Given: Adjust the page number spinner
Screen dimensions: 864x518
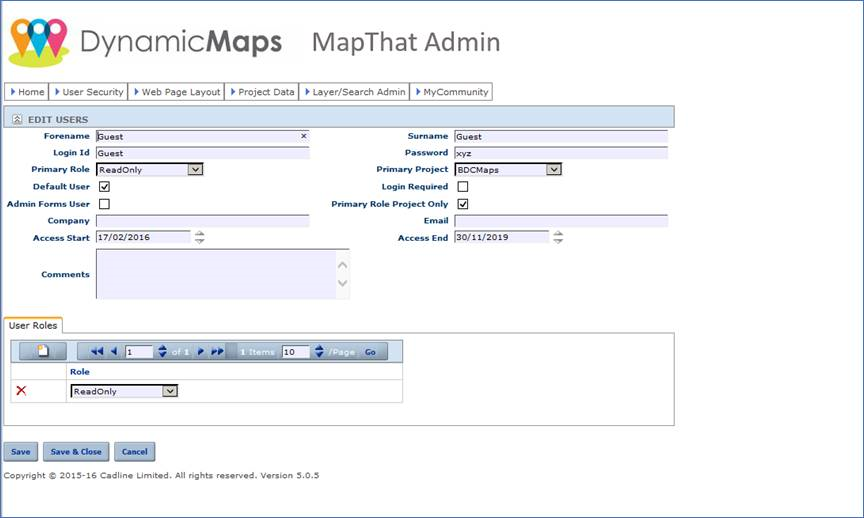Looking at the screenshot, I should [162, 351].
